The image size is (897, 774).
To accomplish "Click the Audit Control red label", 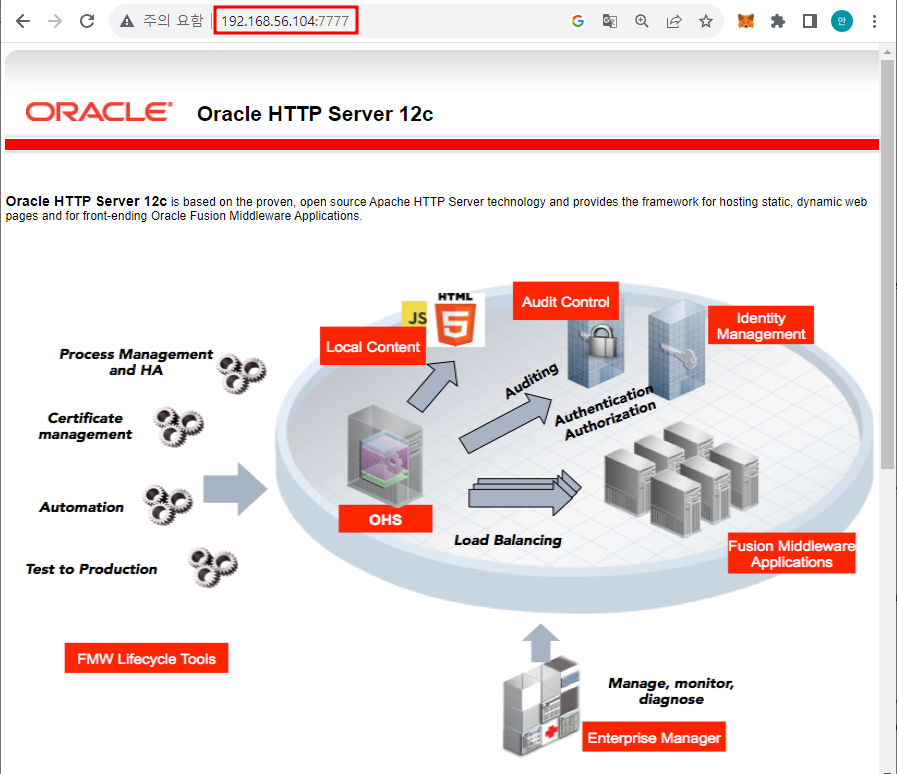I will tap(565, 301).
